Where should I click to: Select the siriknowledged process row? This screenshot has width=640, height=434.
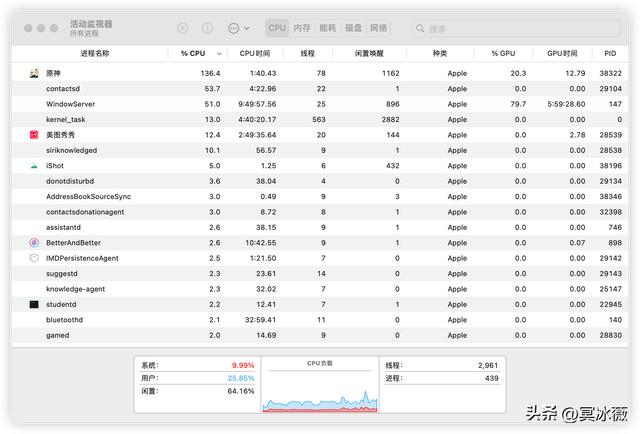tap(320, 150)
